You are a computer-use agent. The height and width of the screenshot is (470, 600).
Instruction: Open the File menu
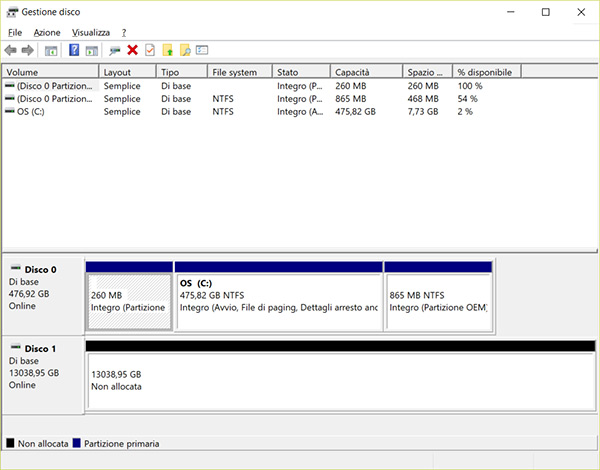[x=15, y=33]
